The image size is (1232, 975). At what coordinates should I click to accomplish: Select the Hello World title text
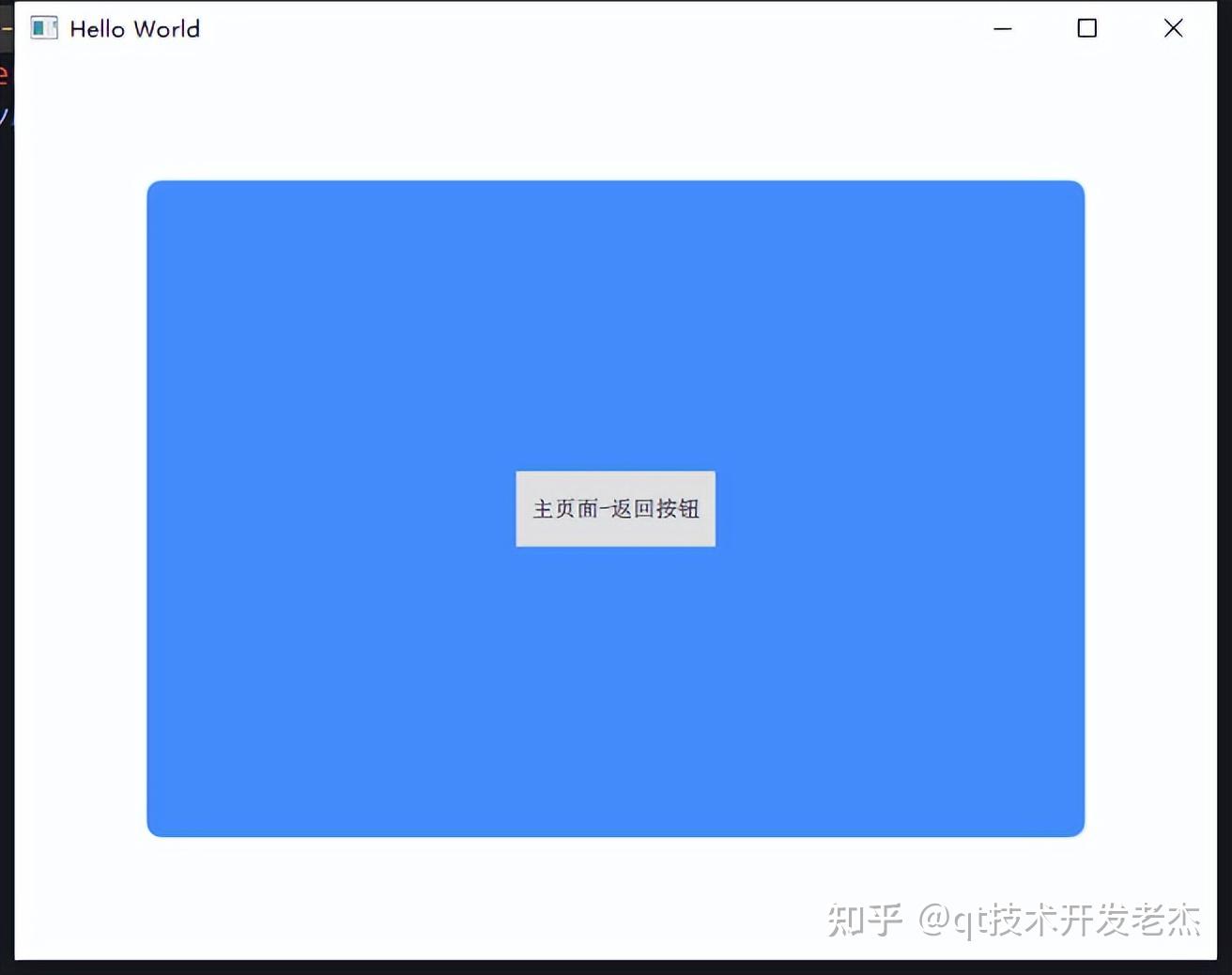click(x=132, y=28)
